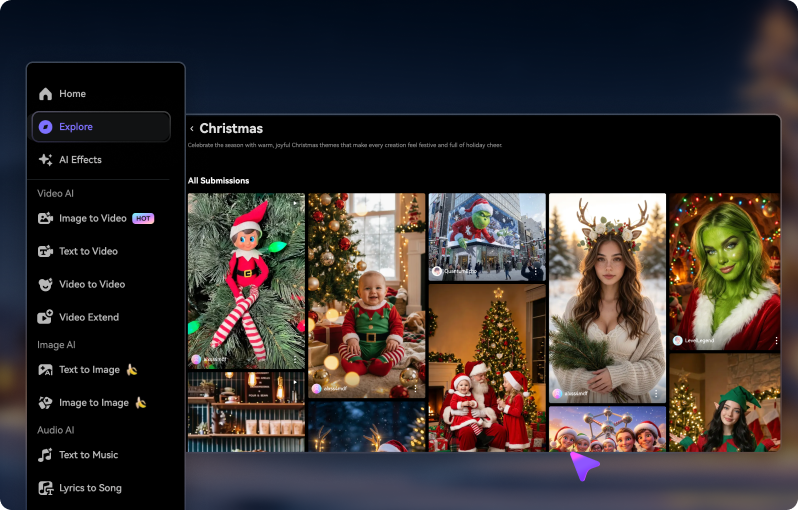
Task: Click the Image to Video icon
Action: coord(45,218)
